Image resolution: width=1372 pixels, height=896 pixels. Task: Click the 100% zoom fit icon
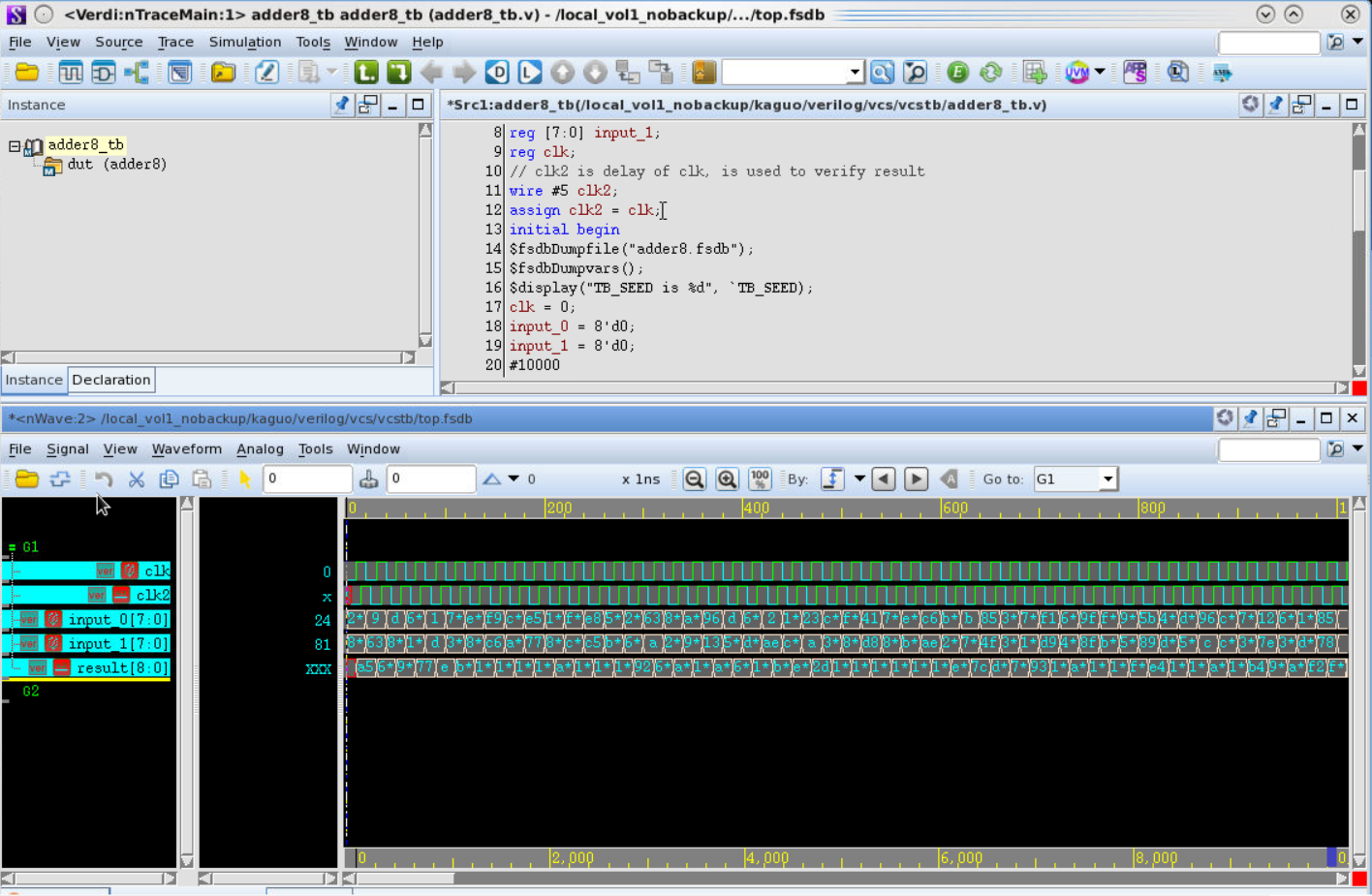760,479
